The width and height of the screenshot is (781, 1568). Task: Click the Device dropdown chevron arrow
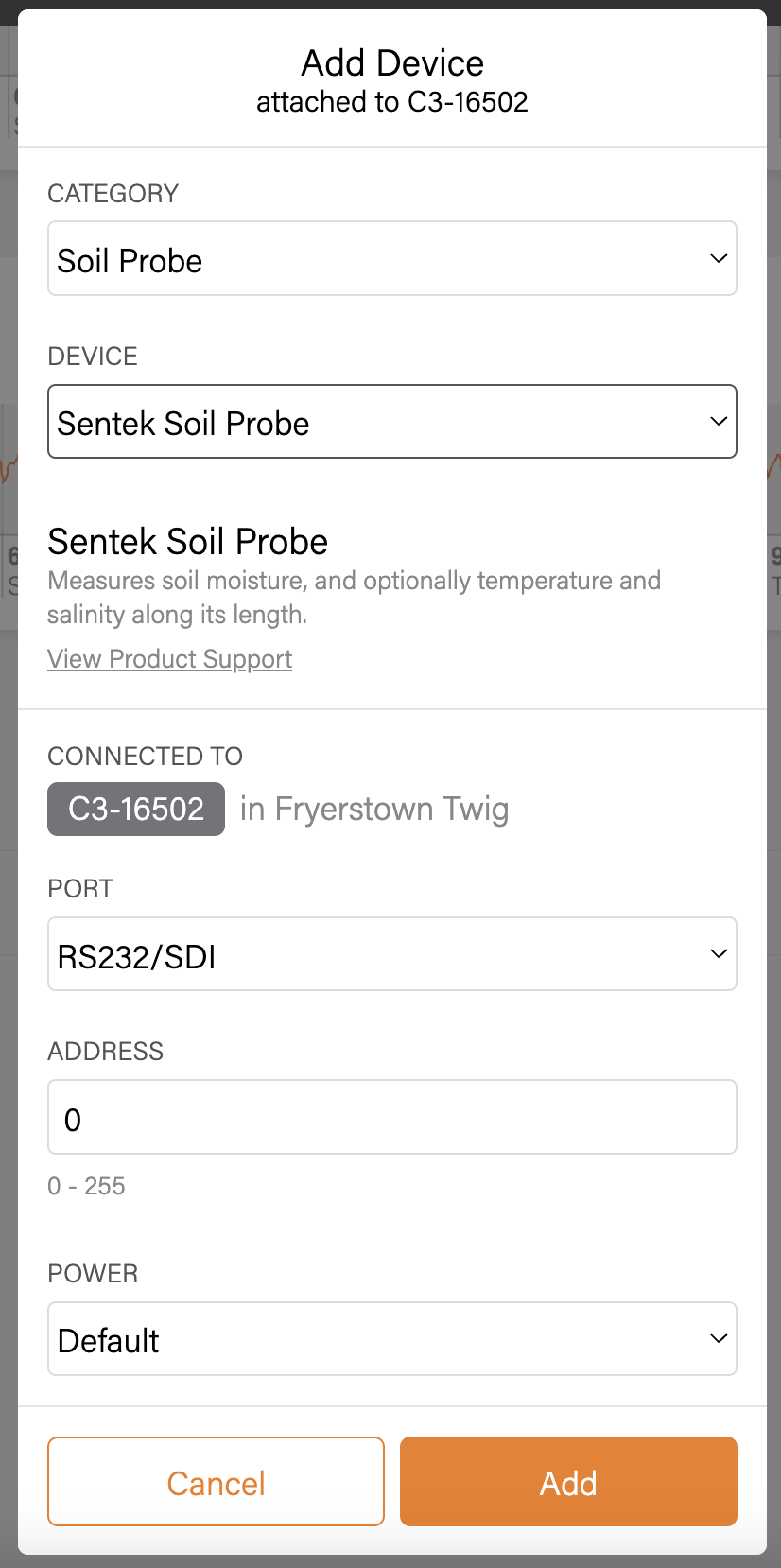719,422
